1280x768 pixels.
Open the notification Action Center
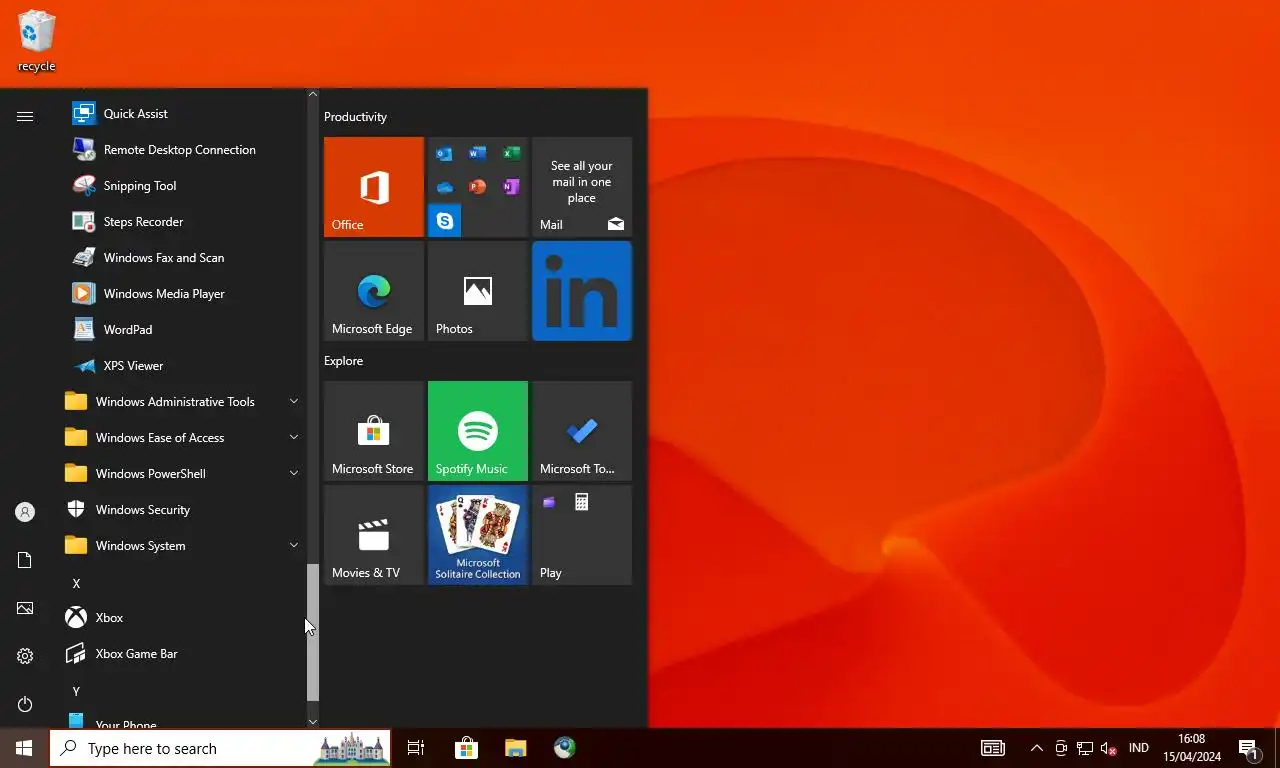coord(1249,748)
